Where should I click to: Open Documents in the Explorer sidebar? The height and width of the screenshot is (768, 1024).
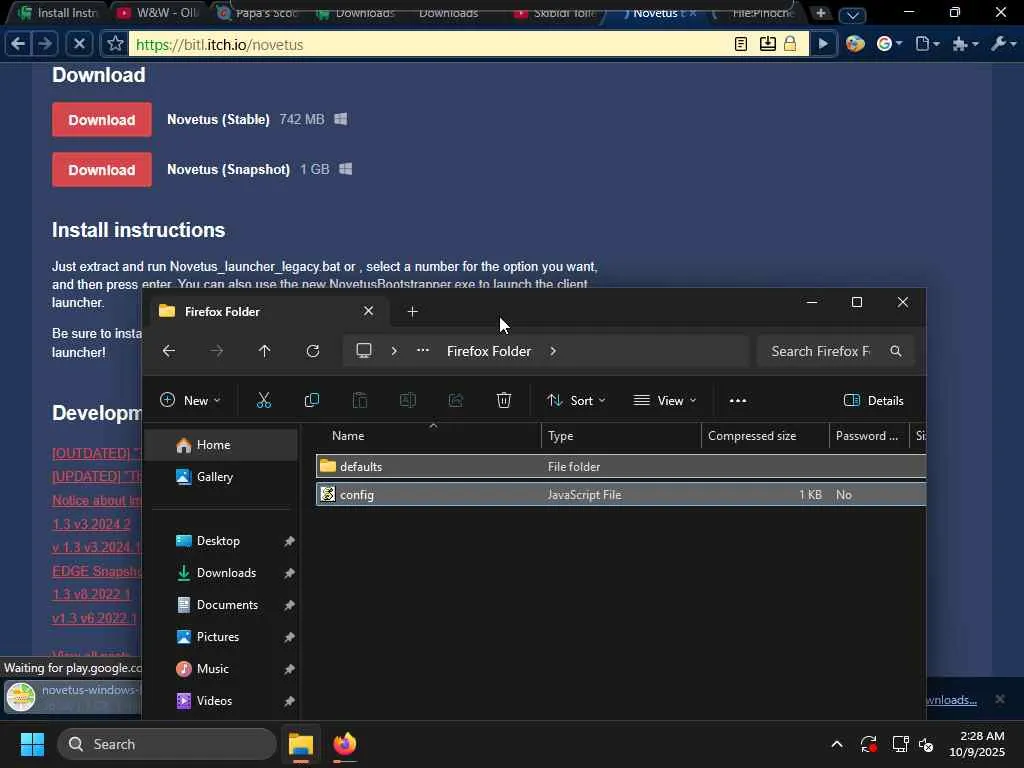click(x=221, y=605)
